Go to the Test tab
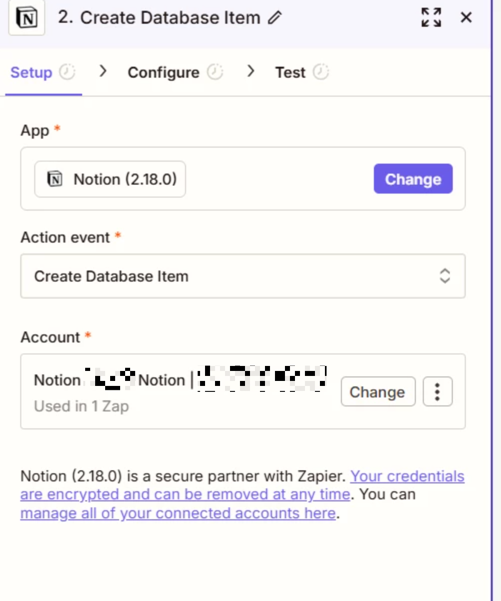501x601 pixels. pyautogui.click(x=290, y=72)
